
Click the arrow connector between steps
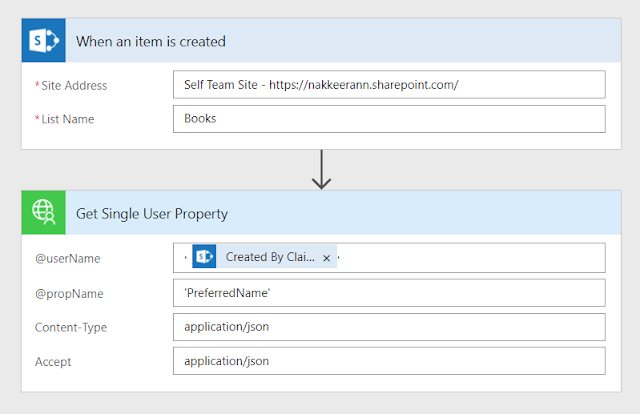pyautogui.click(x=322, y=170)
